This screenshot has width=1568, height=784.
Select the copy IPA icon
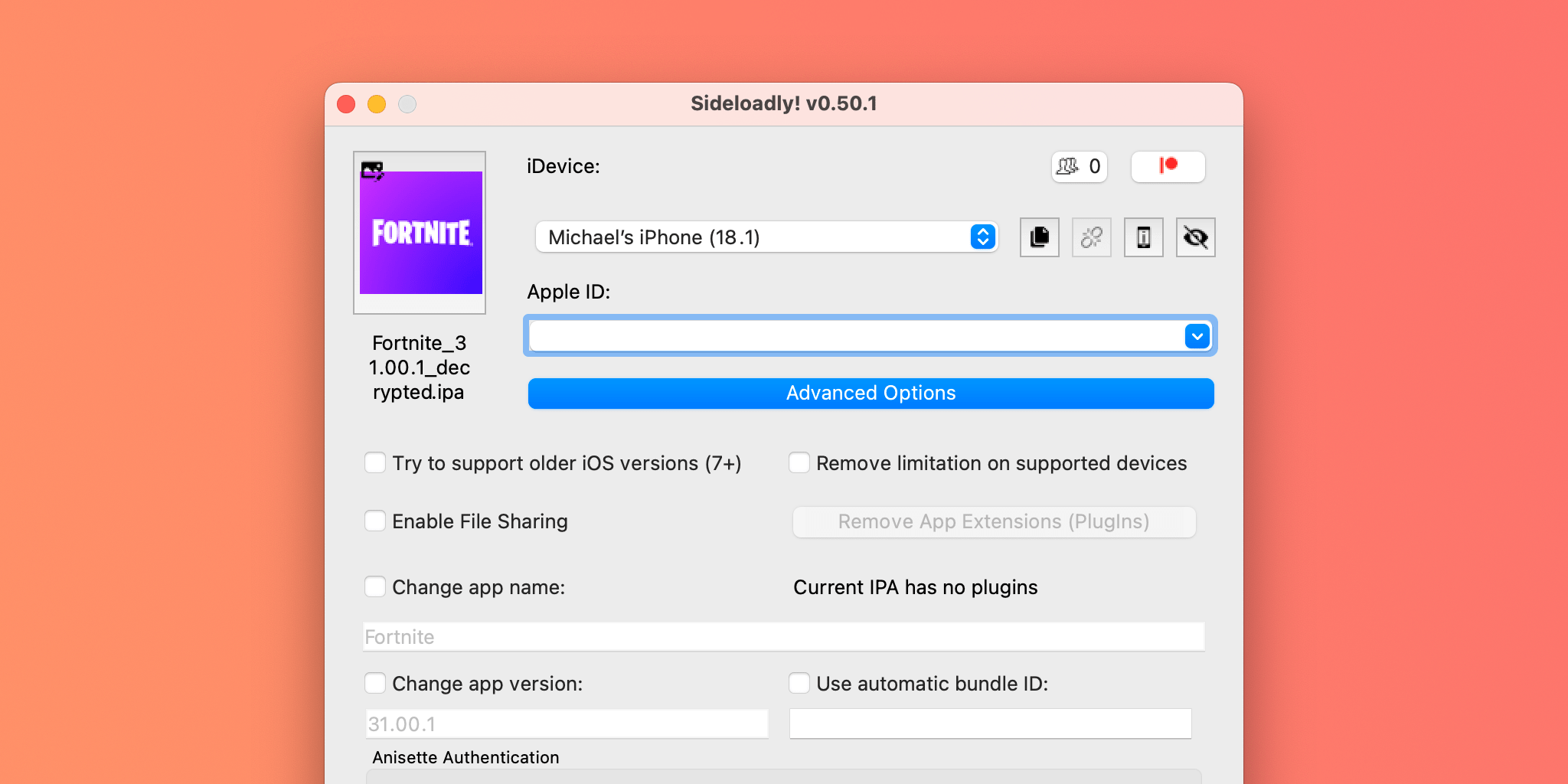point(1039,237)
